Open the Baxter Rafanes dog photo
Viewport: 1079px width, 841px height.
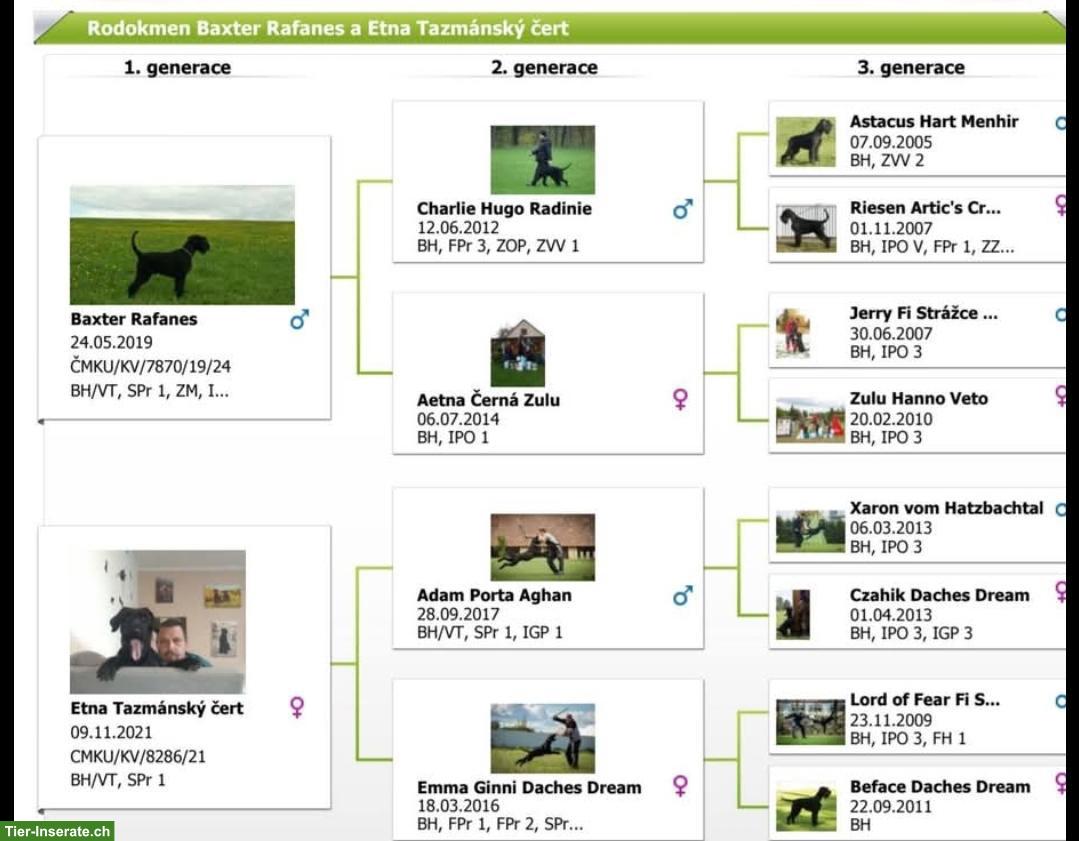182,245
